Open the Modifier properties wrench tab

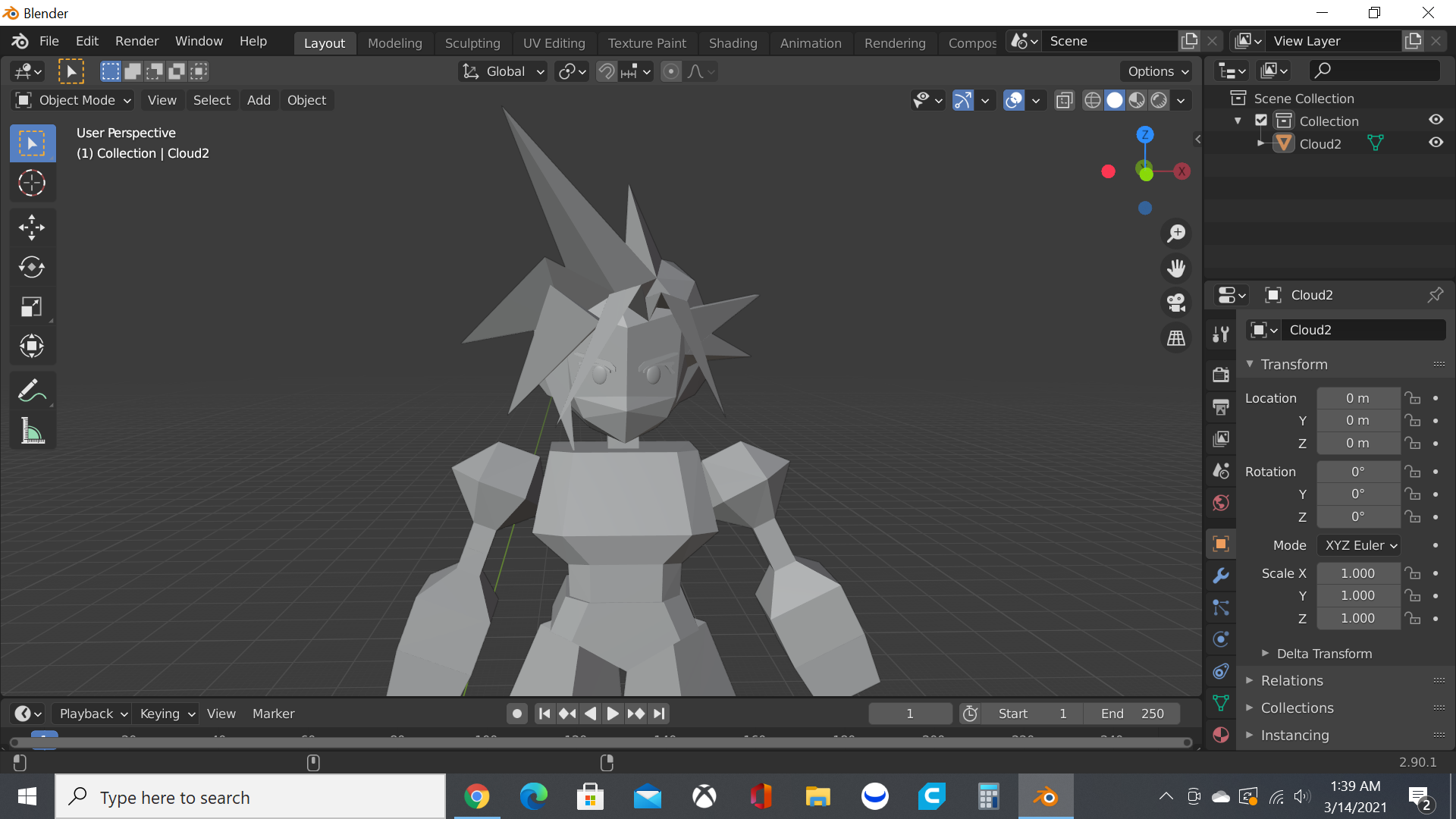(1221, 576)
